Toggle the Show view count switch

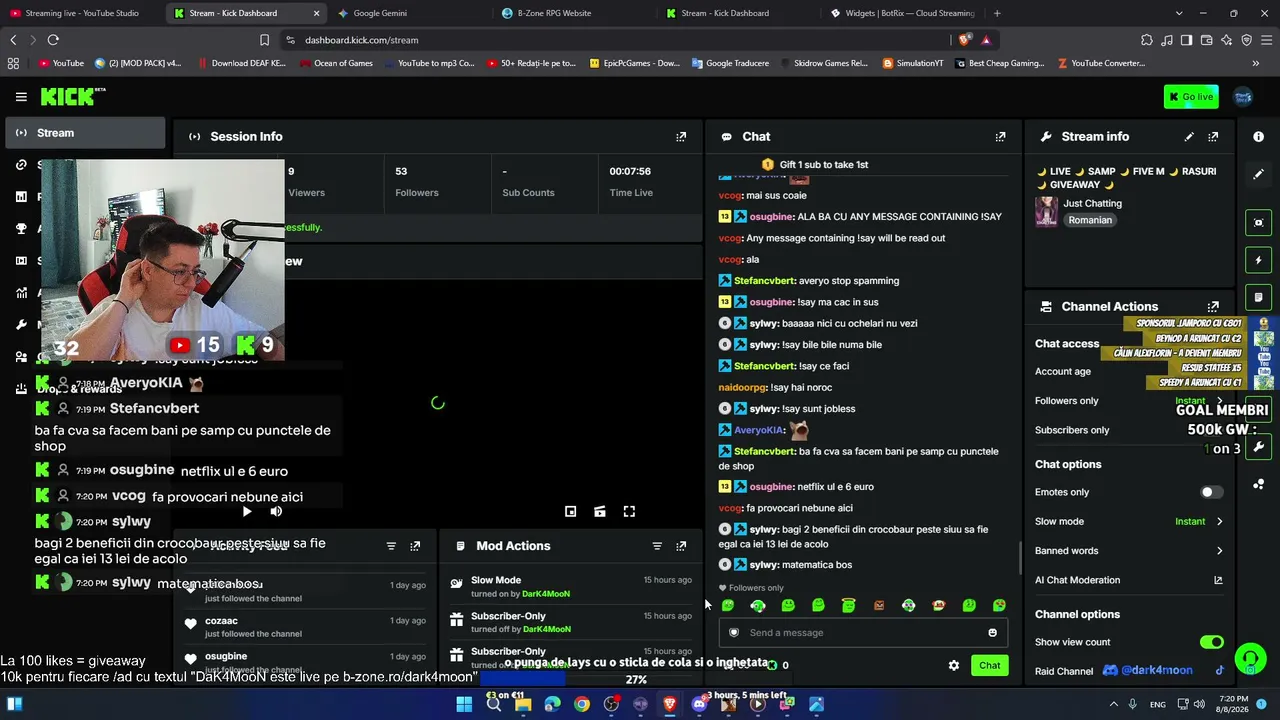1211,642
